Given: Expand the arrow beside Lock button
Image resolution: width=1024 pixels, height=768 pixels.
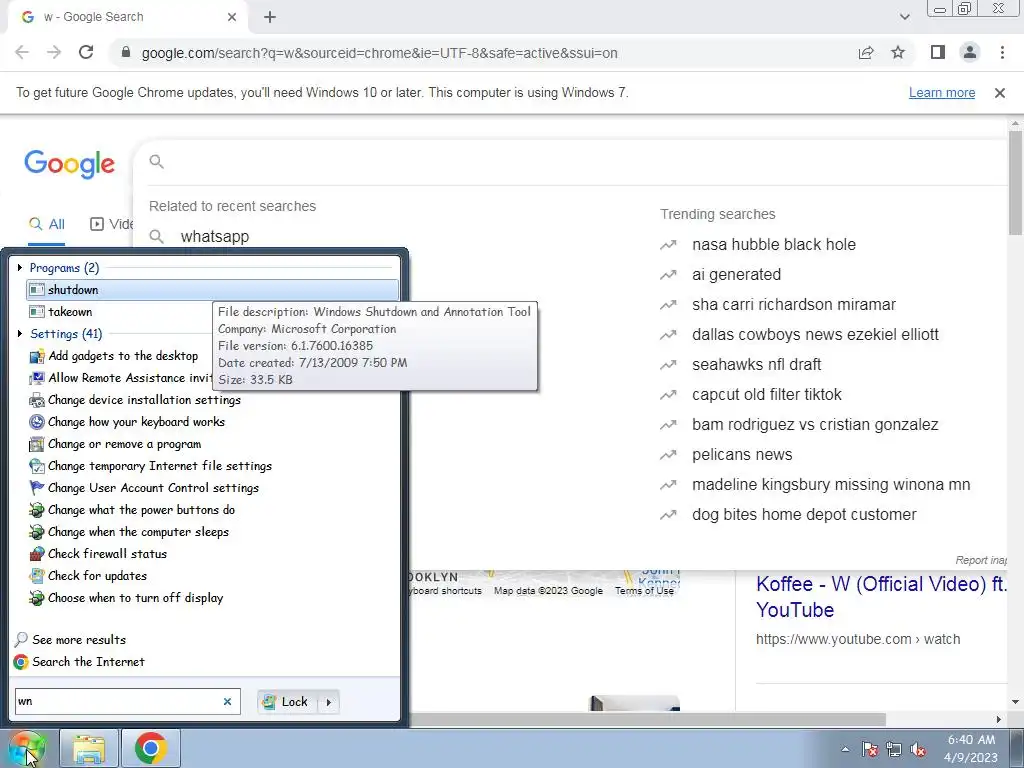Looking at the screenshot, I should (x=328, y=702).
